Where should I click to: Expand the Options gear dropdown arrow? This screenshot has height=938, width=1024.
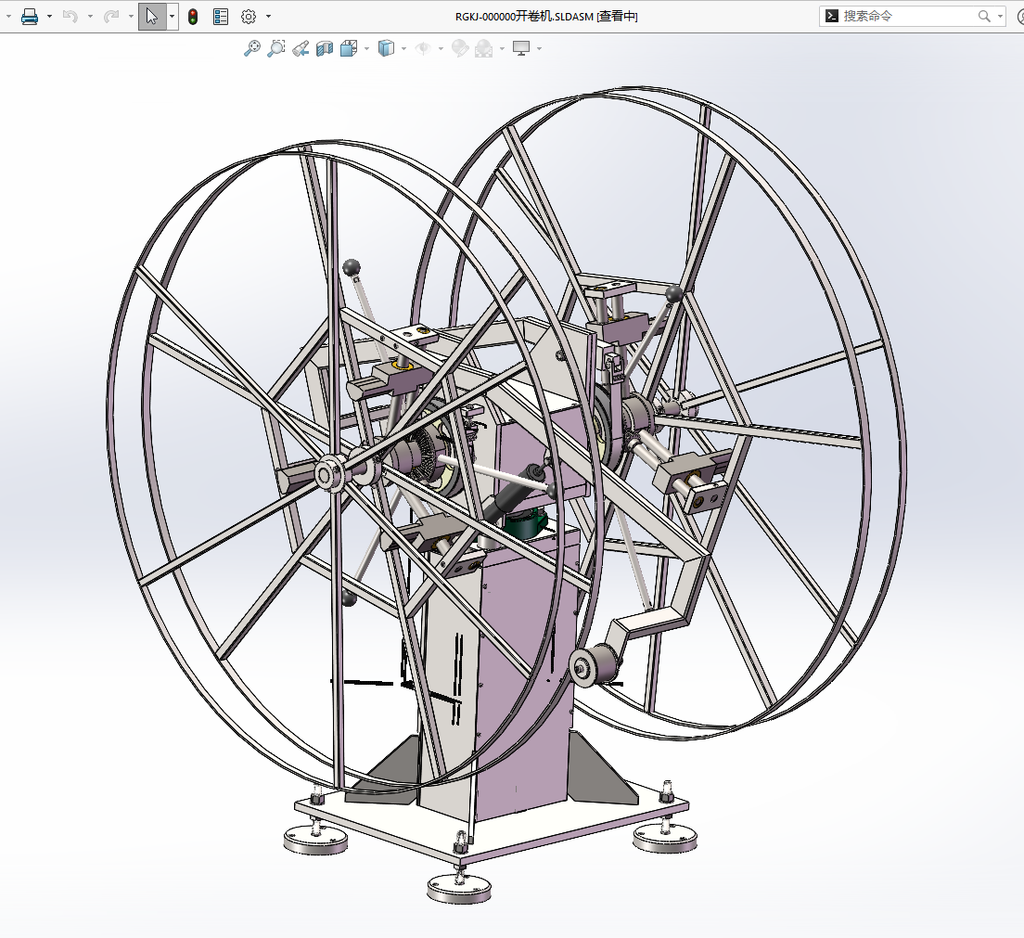pos(268,16)
